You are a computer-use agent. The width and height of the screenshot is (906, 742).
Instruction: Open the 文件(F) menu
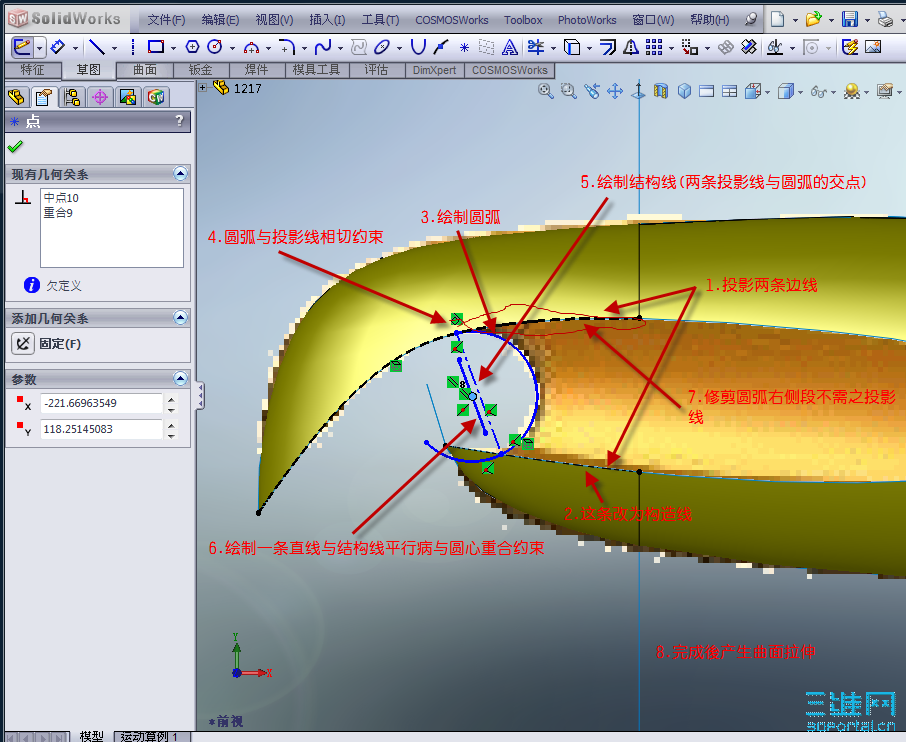(x=166, y=20)
